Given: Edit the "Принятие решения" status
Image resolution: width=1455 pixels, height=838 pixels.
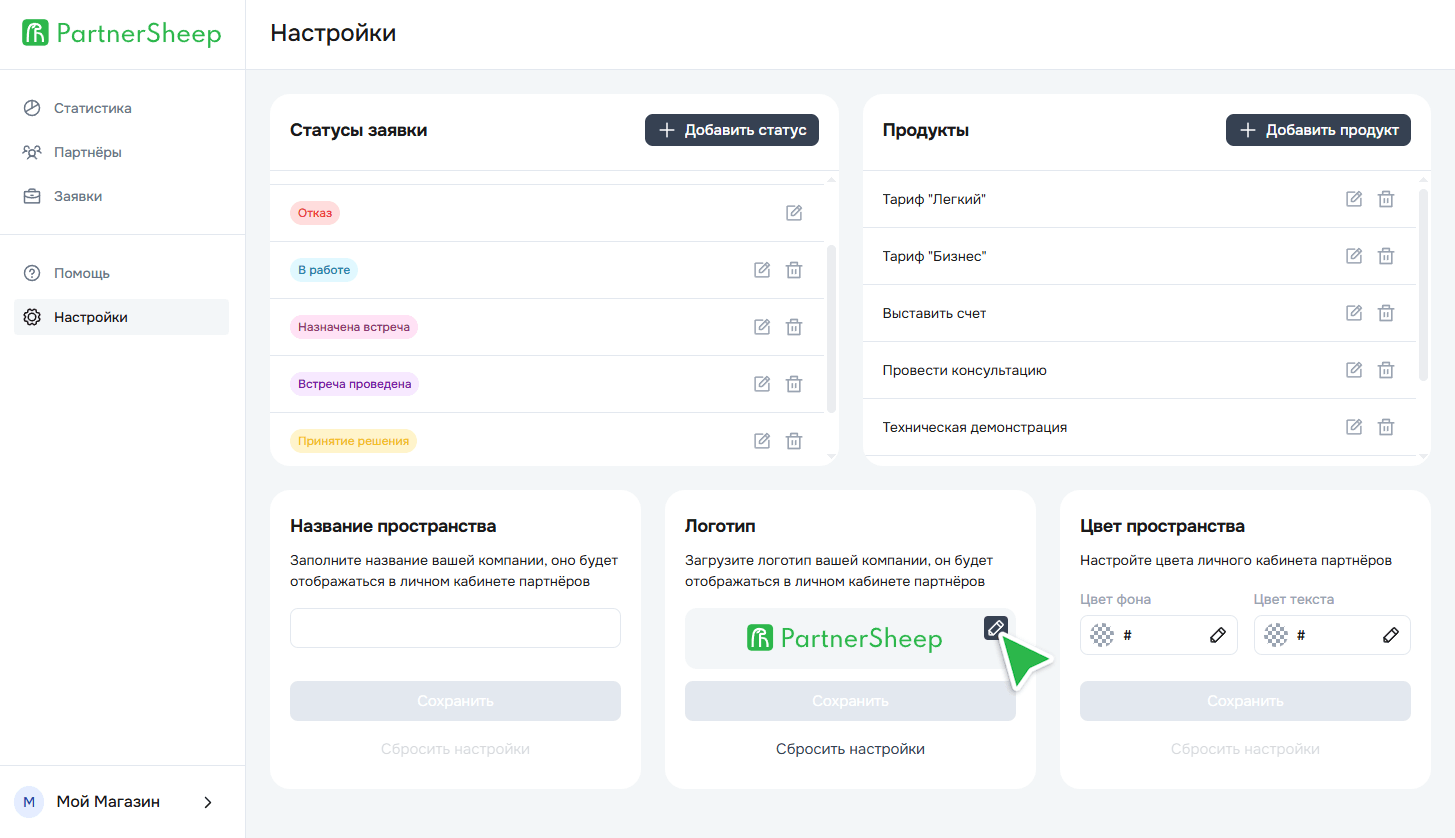Looking at the screenshot, I should point(762,441).
